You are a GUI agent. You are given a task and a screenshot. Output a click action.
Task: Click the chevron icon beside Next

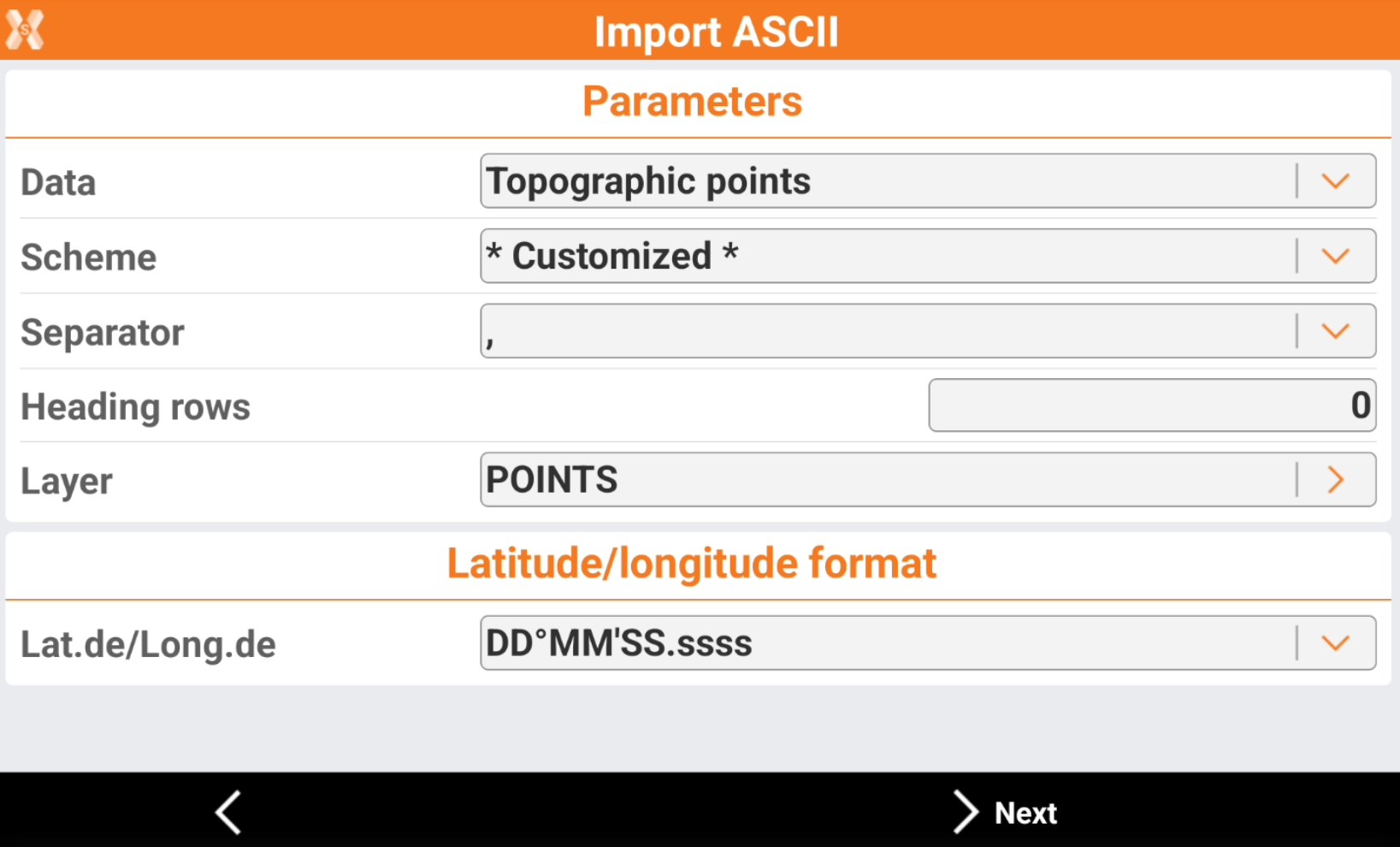[966, 812]
